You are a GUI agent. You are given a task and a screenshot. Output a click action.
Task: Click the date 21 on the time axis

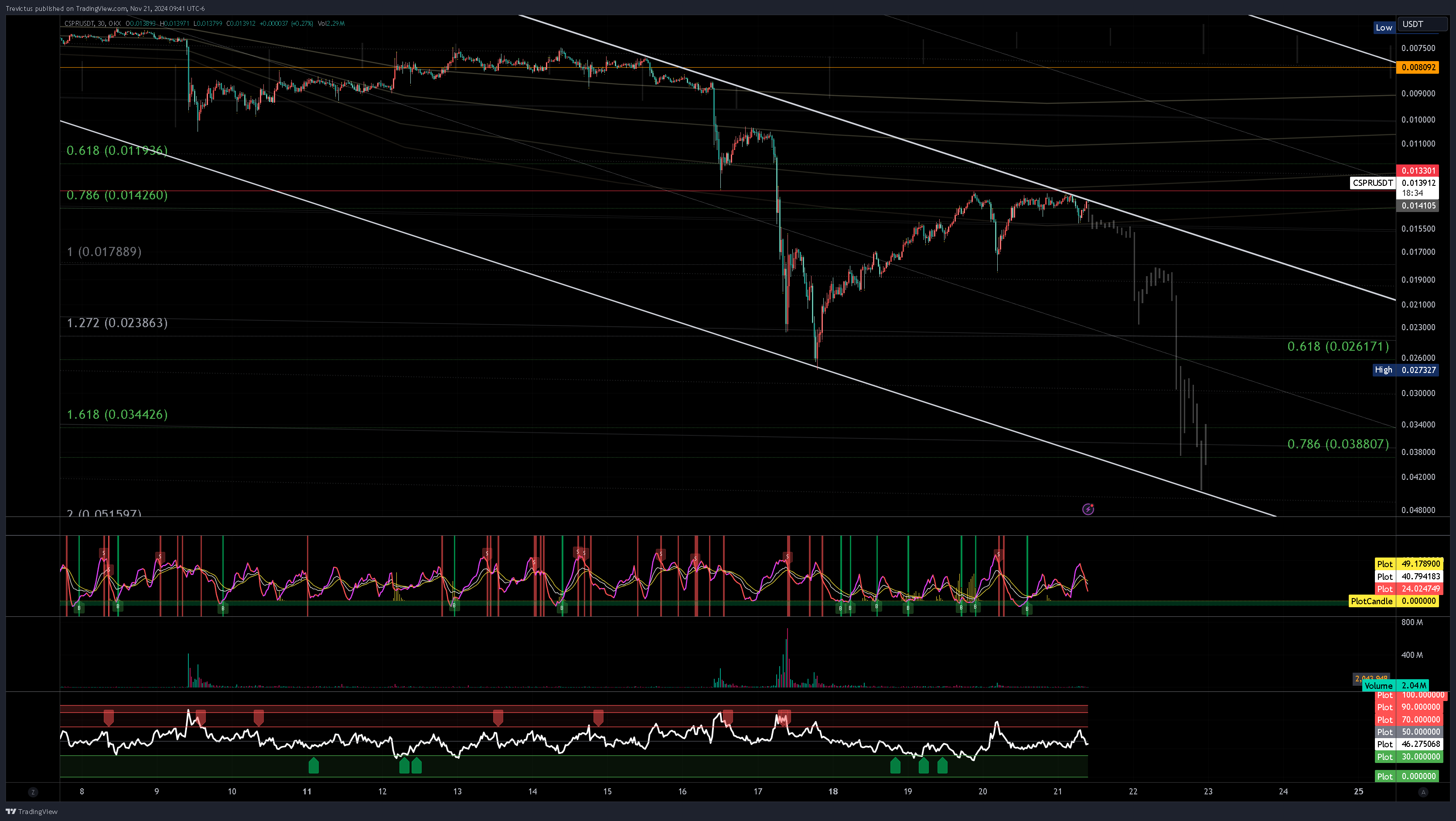pyautogui.click(x=1057, y=792)
